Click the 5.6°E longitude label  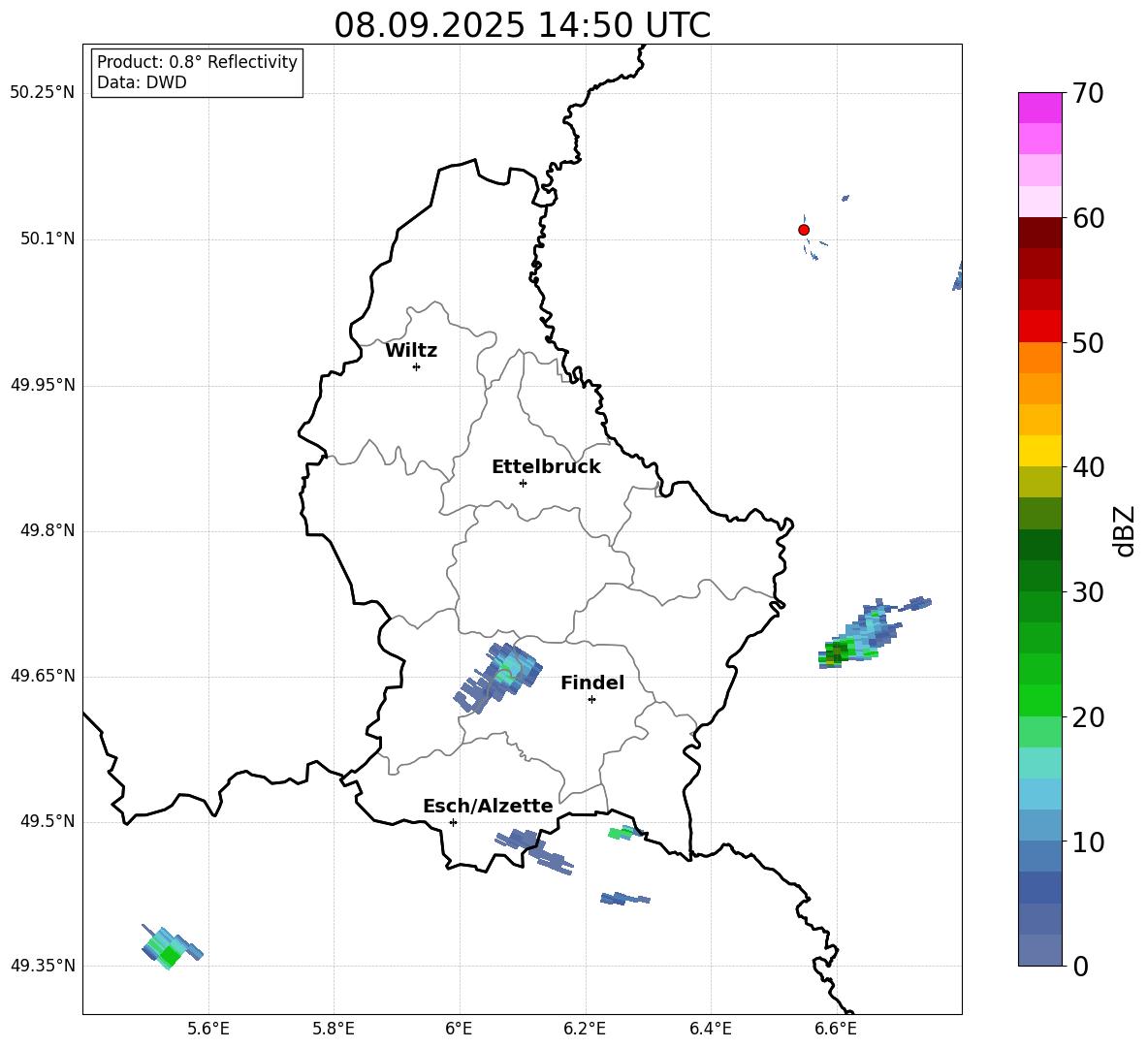[208, 1029]
